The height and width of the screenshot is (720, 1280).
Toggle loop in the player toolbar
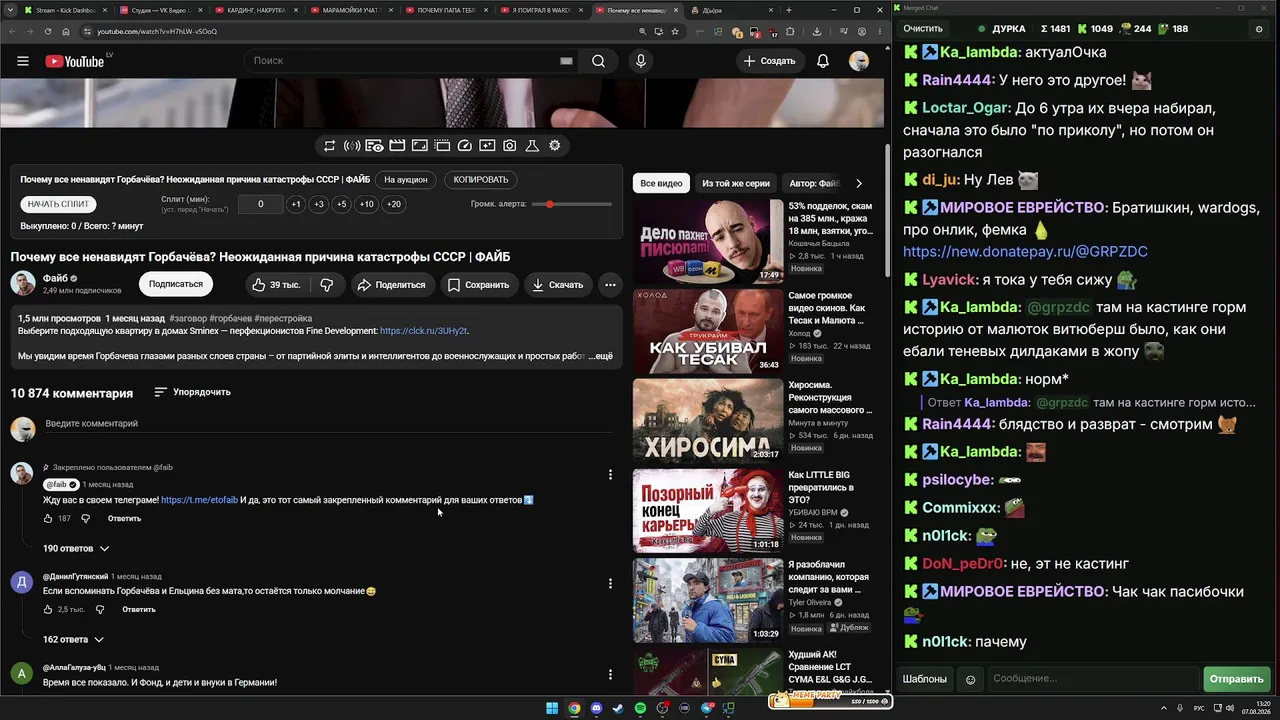point(329,146)
